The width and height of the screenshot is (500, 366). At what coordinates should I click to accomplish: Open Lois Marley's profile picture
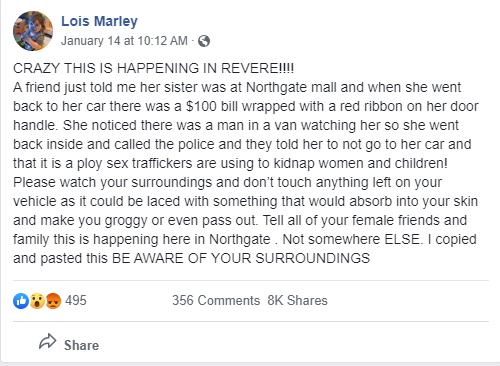point(33,31)
